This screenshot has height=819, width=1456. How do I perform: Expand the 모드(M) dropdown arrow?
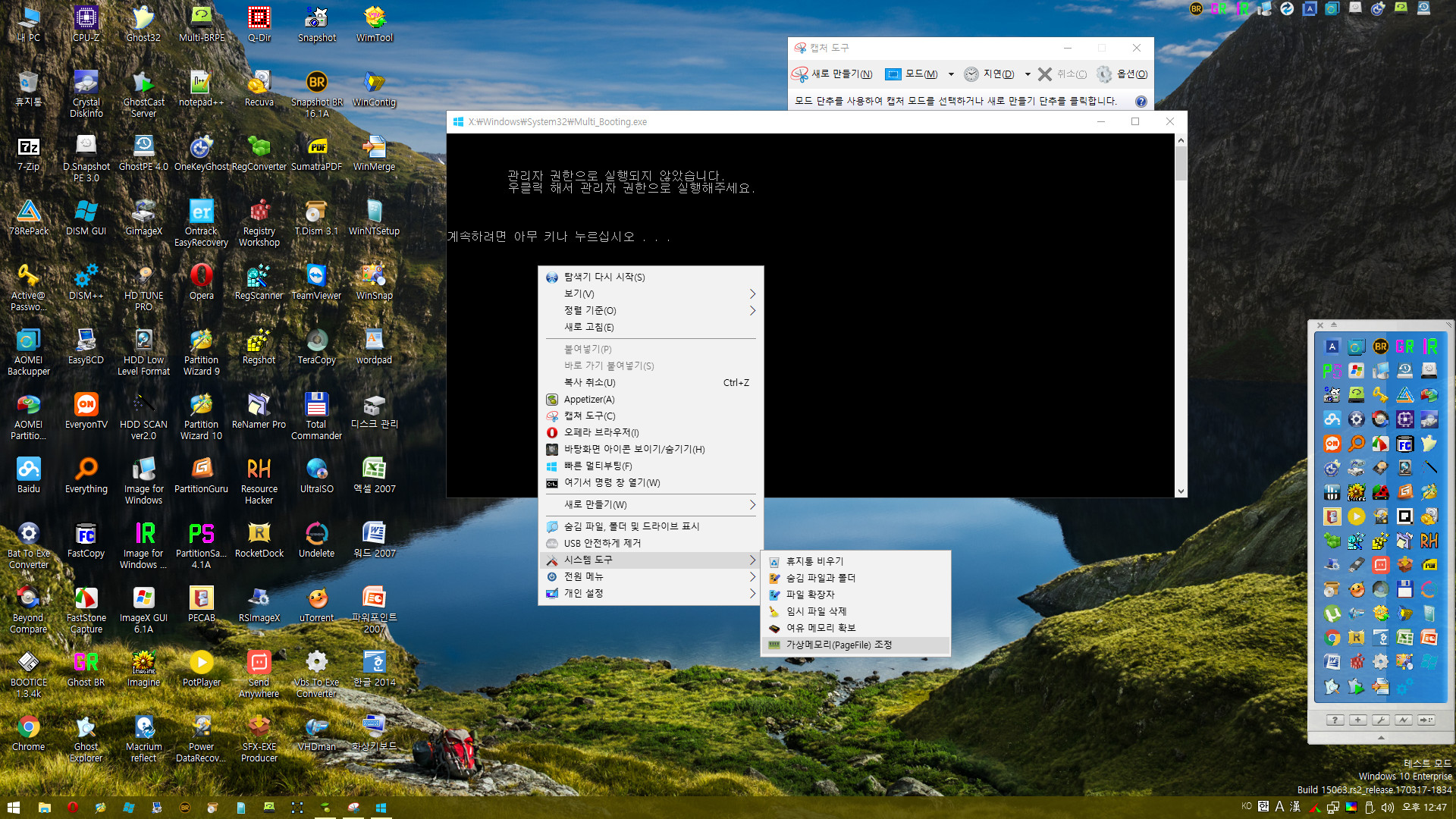[x=950, y=74]
